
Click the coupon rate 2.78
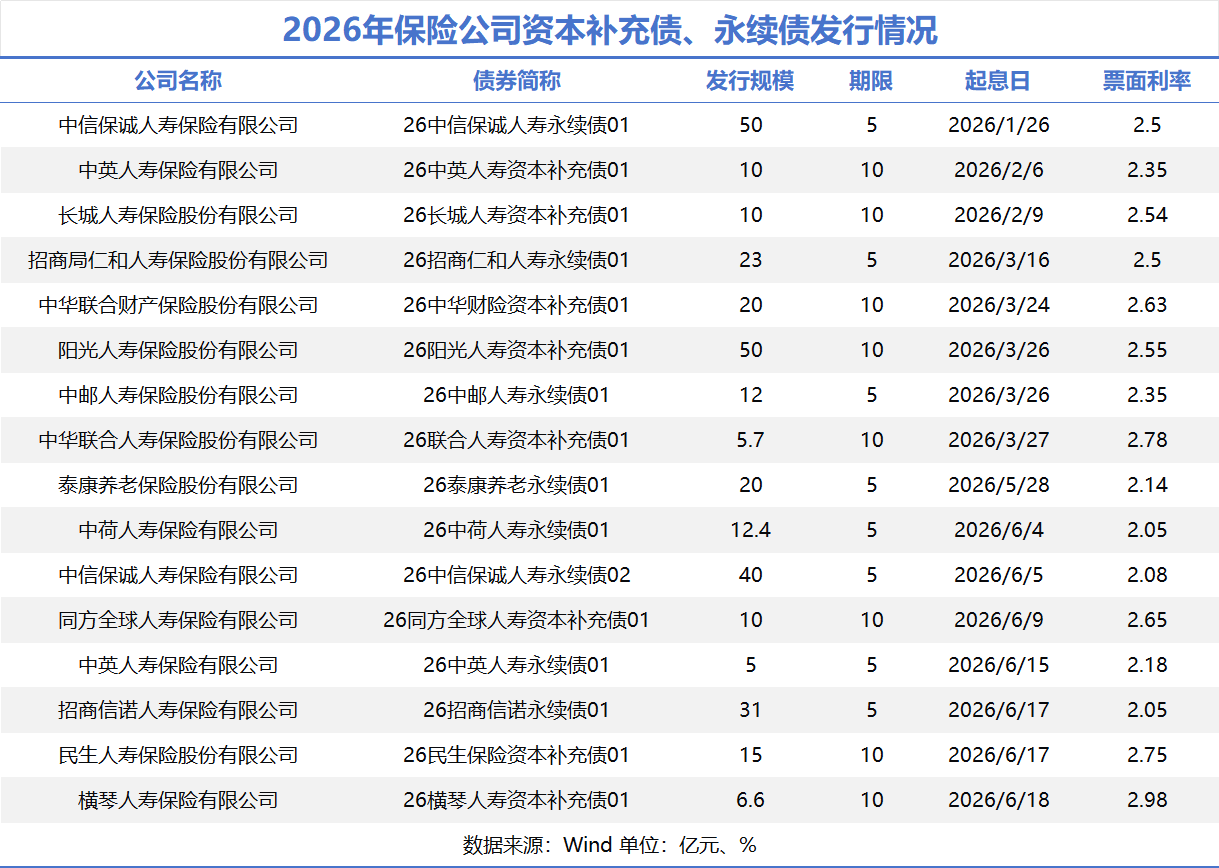coord(1147,440)
